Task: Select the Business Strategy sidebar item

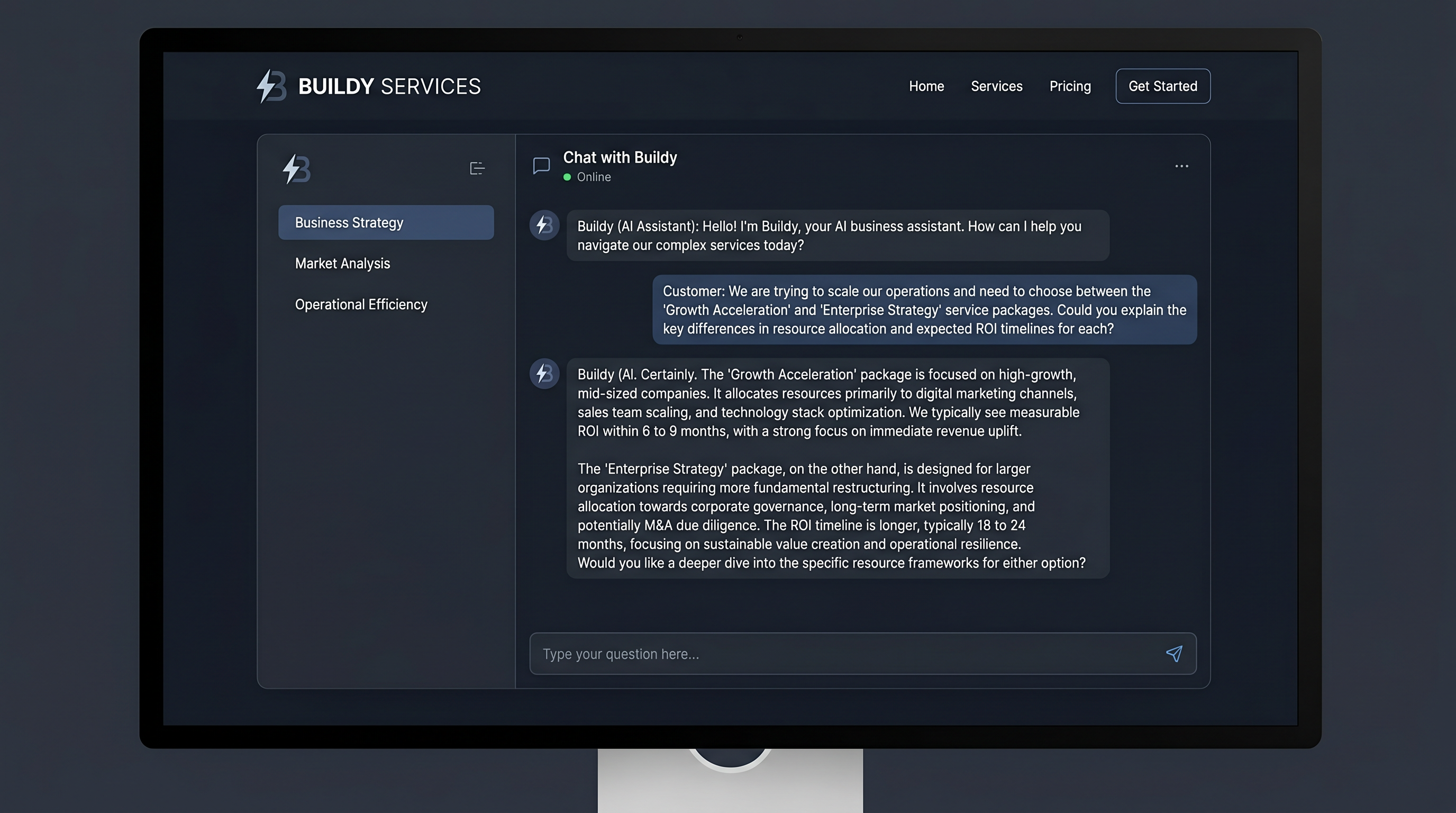Action: pos(386,223)
